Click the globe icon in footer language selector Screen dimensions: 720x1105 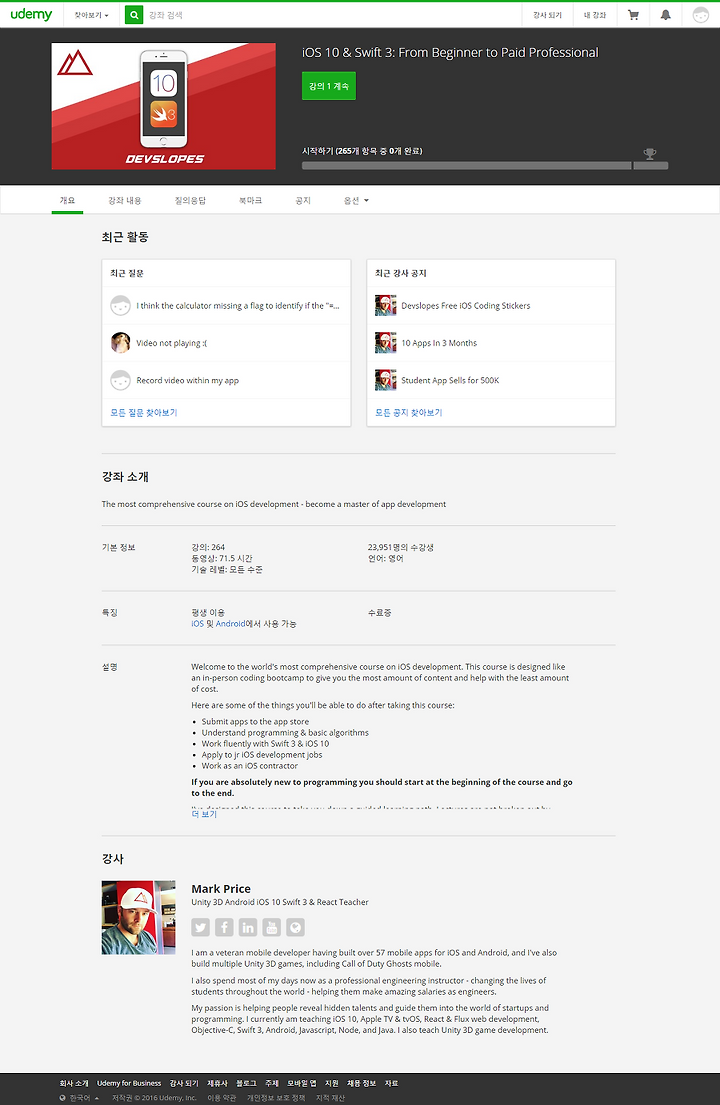pos(63,1098)
